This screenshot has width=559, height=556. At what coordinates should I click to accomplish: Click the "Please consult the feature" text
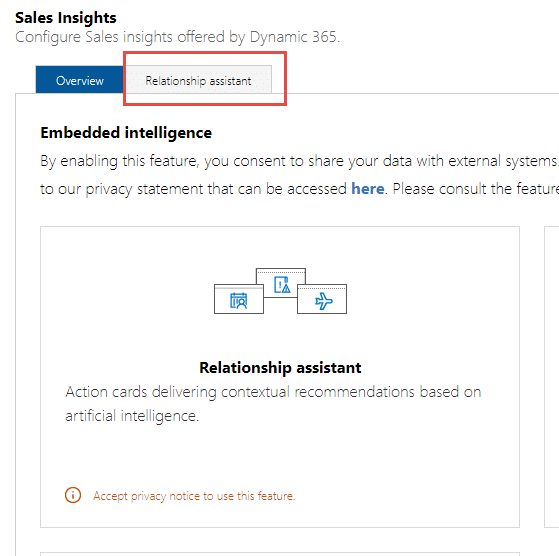coord(476,189)
